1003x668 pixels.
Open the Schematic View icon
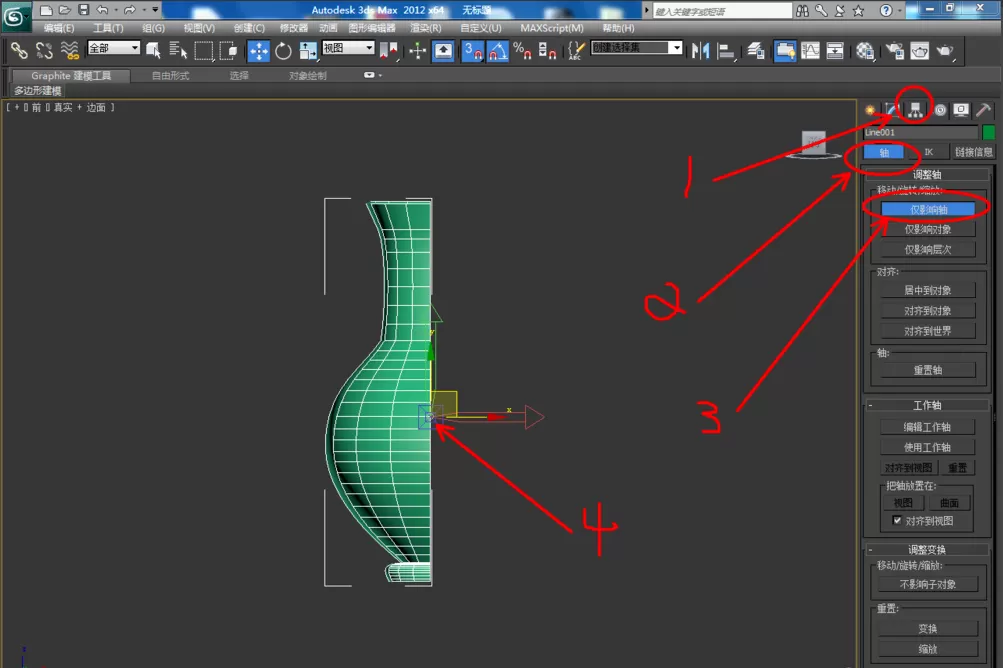coord(835,51)
